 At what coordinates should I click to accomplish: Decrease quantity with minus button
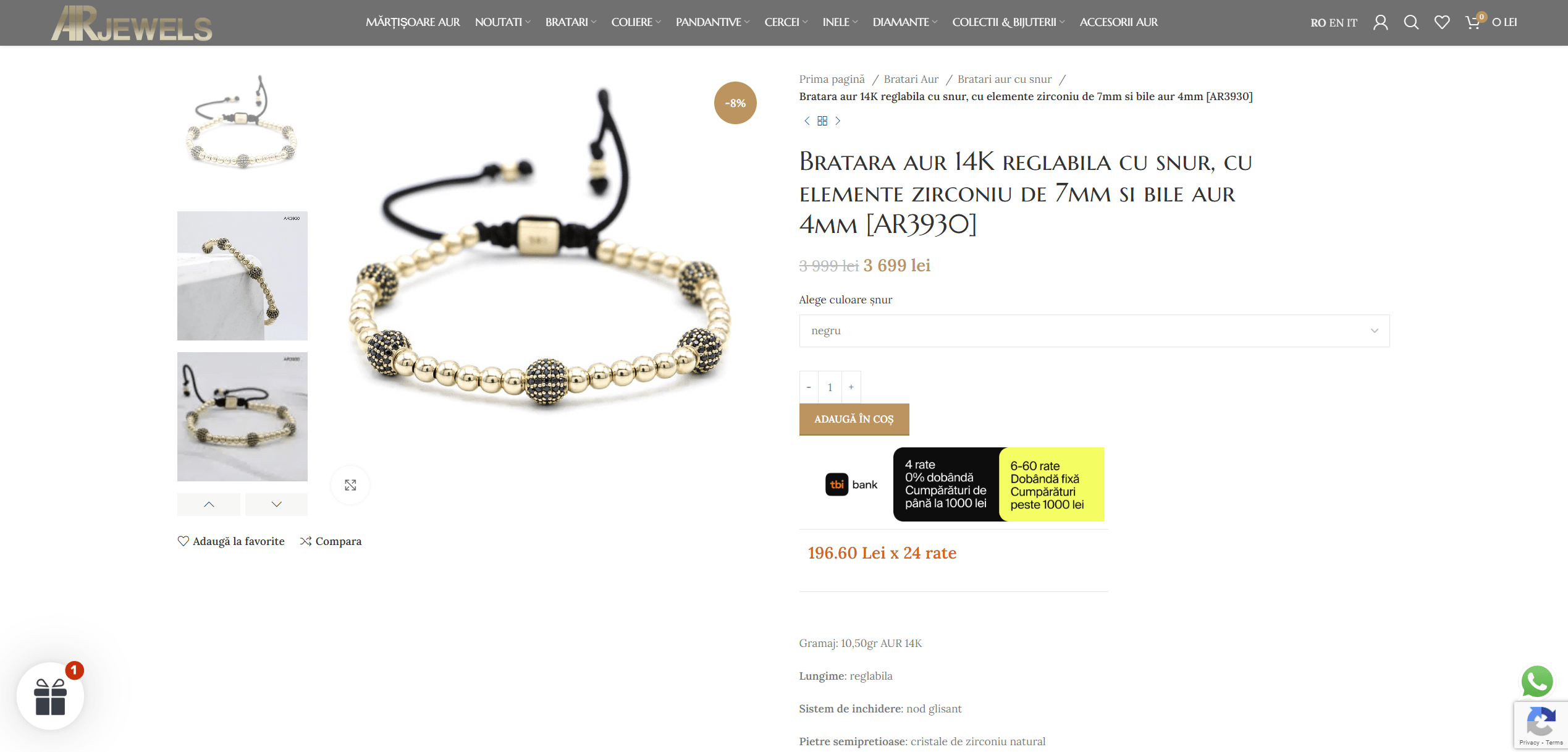[809, 387]
